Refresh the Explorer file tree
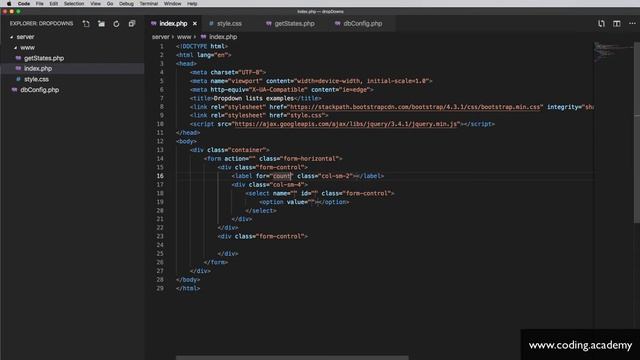Viewport: 640px width, 360px height. pyautogui.click(x=116, y=24)
